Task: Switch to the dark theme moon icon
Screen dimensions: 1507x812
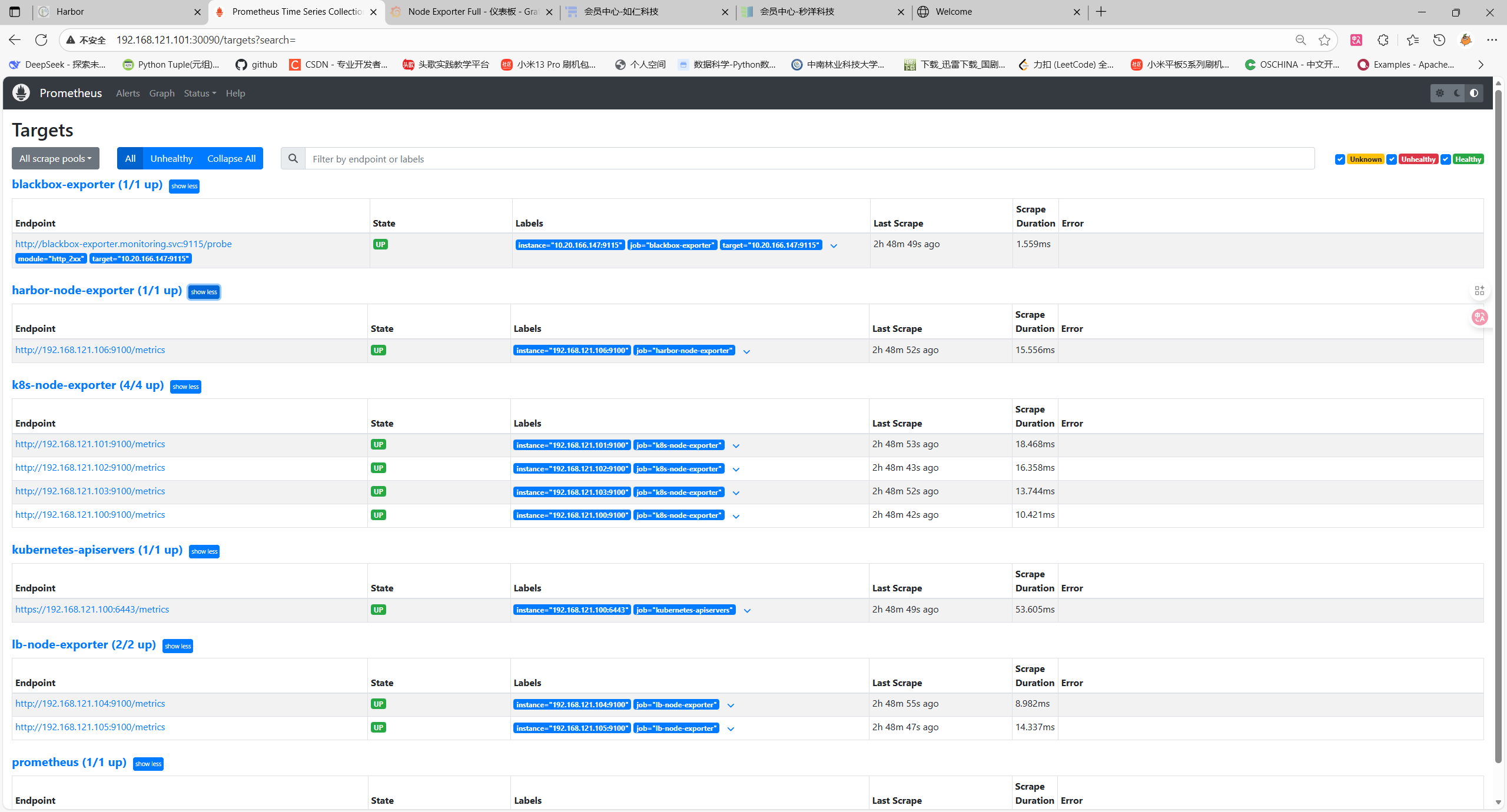Action: click(x=1457, y=93)
